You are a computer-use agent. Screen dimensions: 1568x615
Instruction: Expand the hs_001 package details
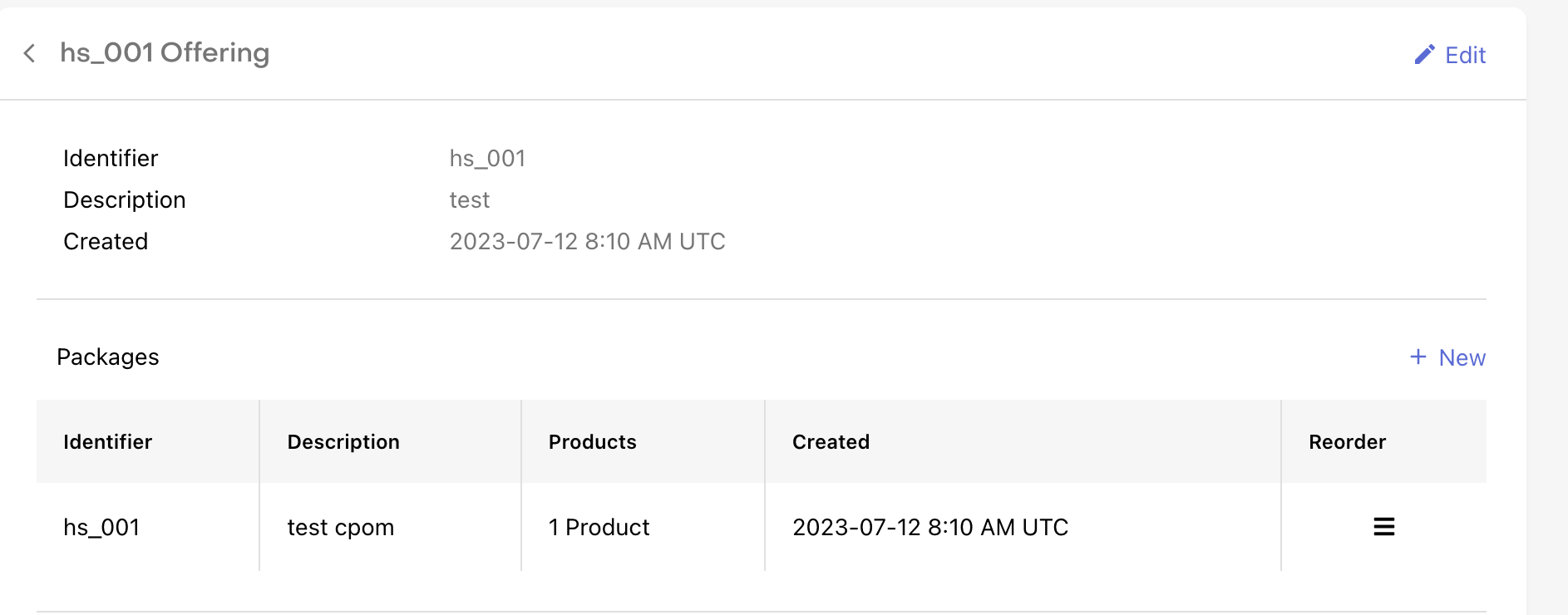102,526
